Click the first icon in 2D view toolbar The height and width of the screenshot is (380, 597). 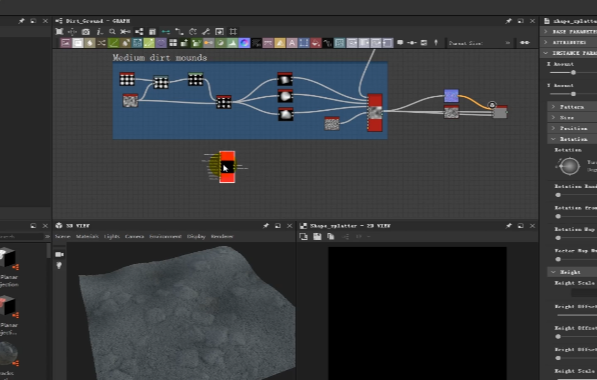303,237
